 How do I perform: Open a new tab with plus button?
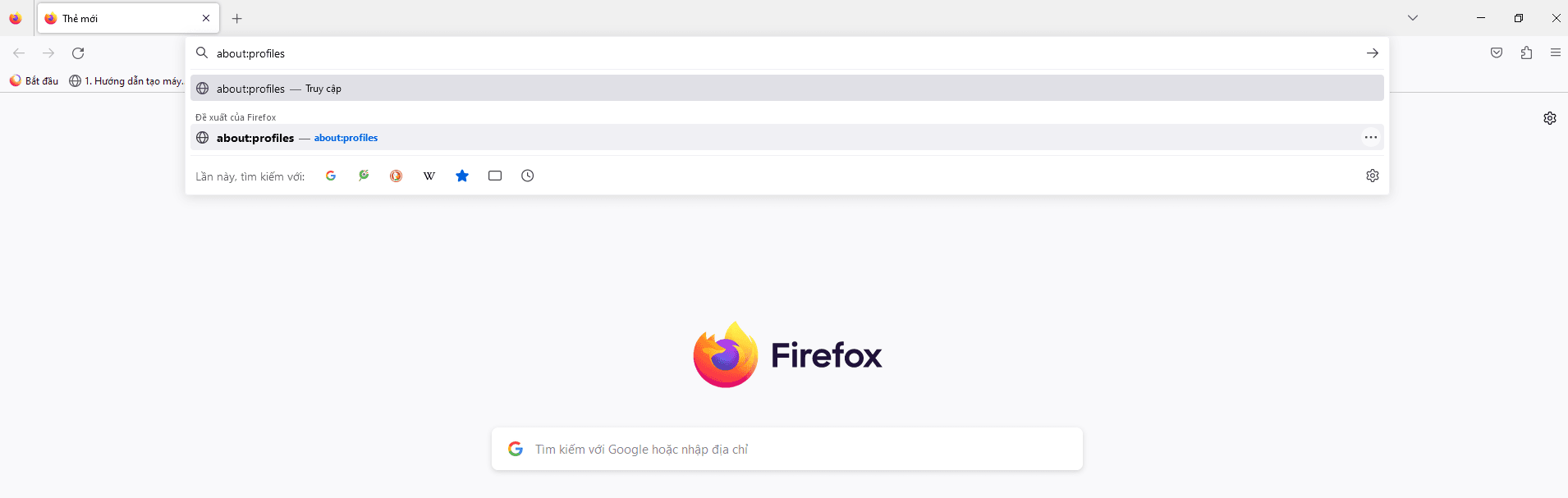tap(237, 18)
